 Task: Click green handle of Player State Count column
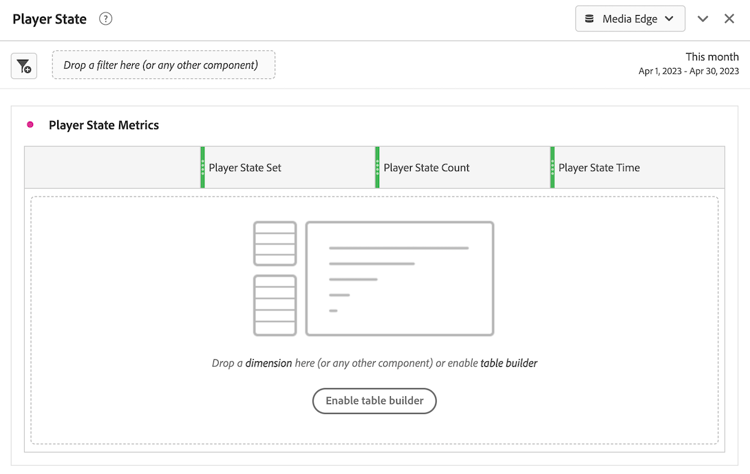click(377, 167)
